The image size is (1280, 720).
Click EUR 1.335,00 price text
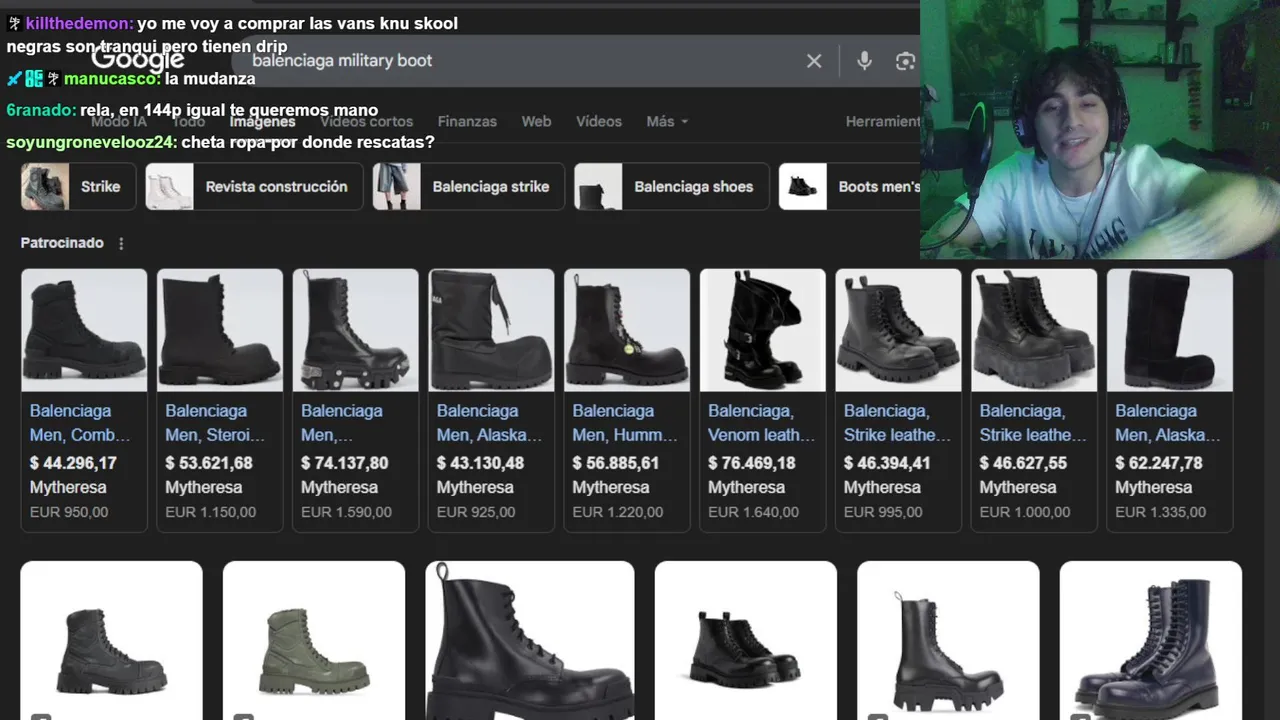pos(1161,512)
